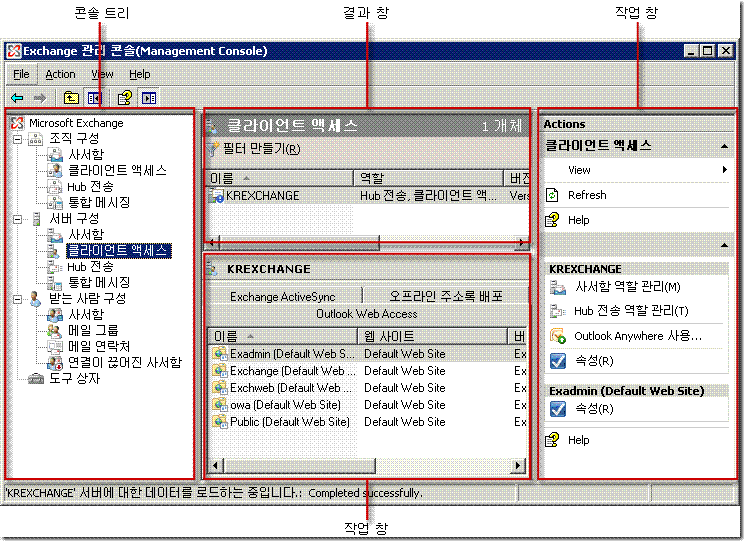744x541 pixels.
Task: Collapse the 서버 구성 tree node
Action: coord(18,219)
